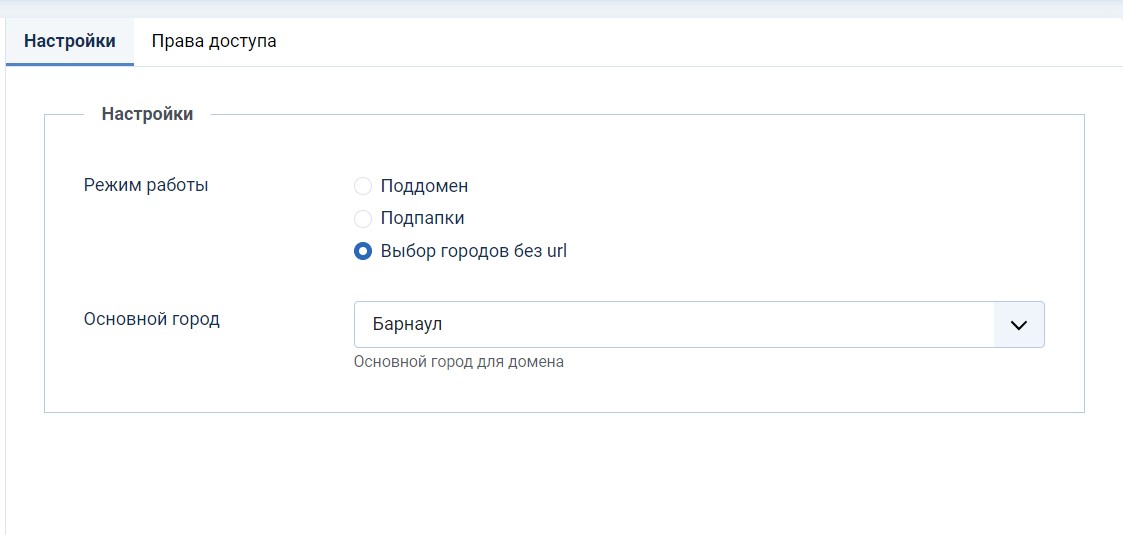Click the Выбор городов без url label
Screen dimensions: 1123x535
[473, 251]
